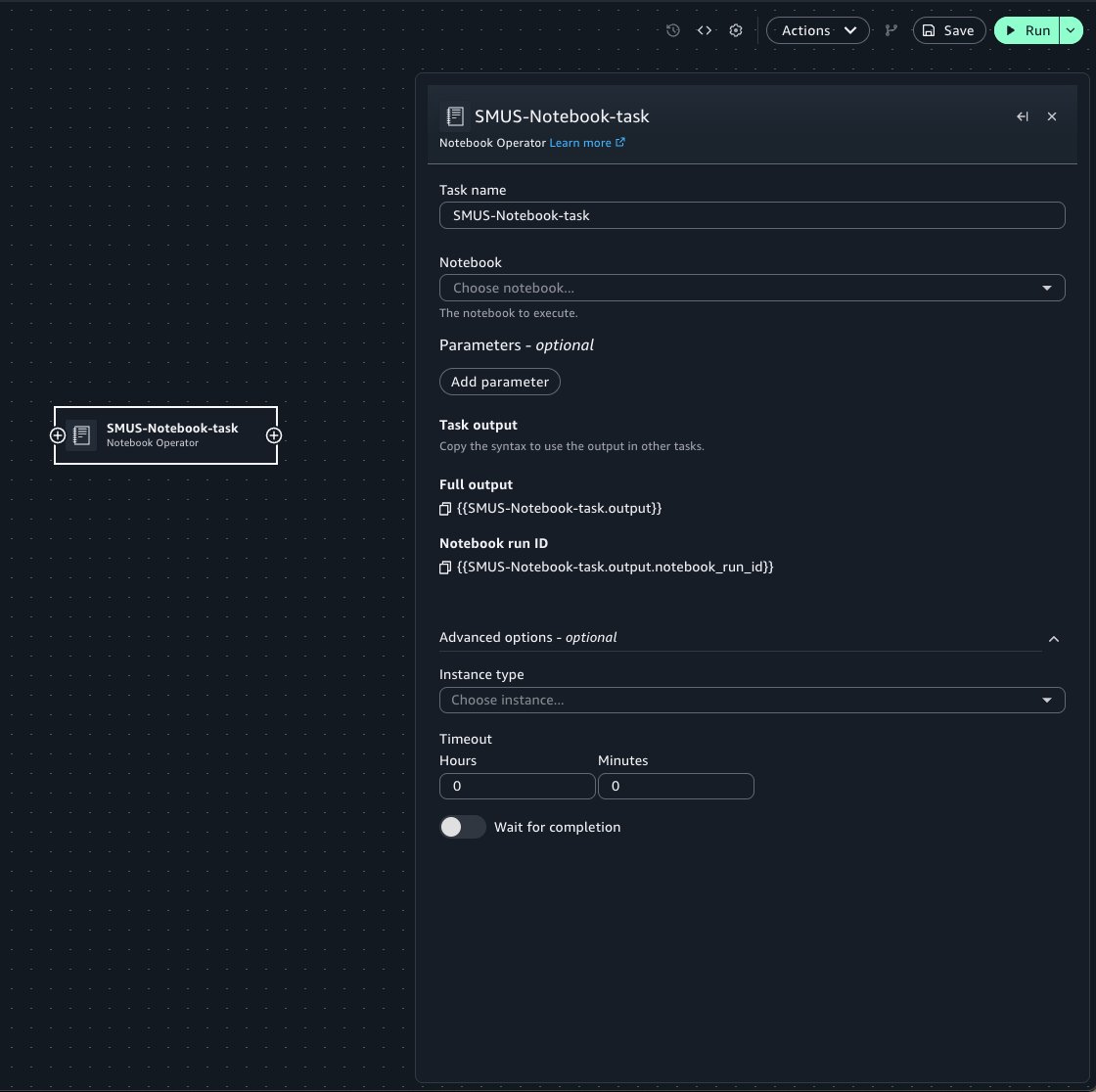This screenshot has height=1092, width=1096.
Task: Click the right plus connector on node
Action: coord(274,435)
